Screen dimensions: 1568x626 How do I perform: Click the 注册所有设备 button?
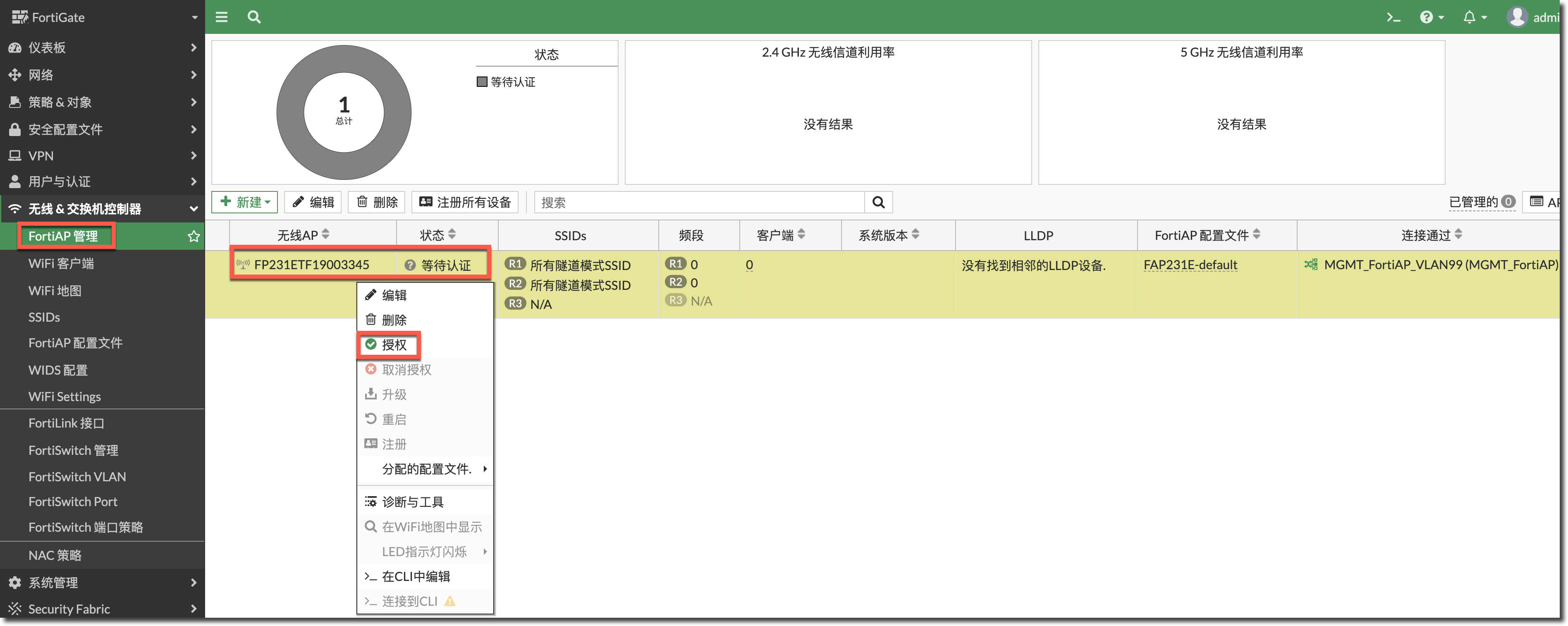click(x=465, y=202)
